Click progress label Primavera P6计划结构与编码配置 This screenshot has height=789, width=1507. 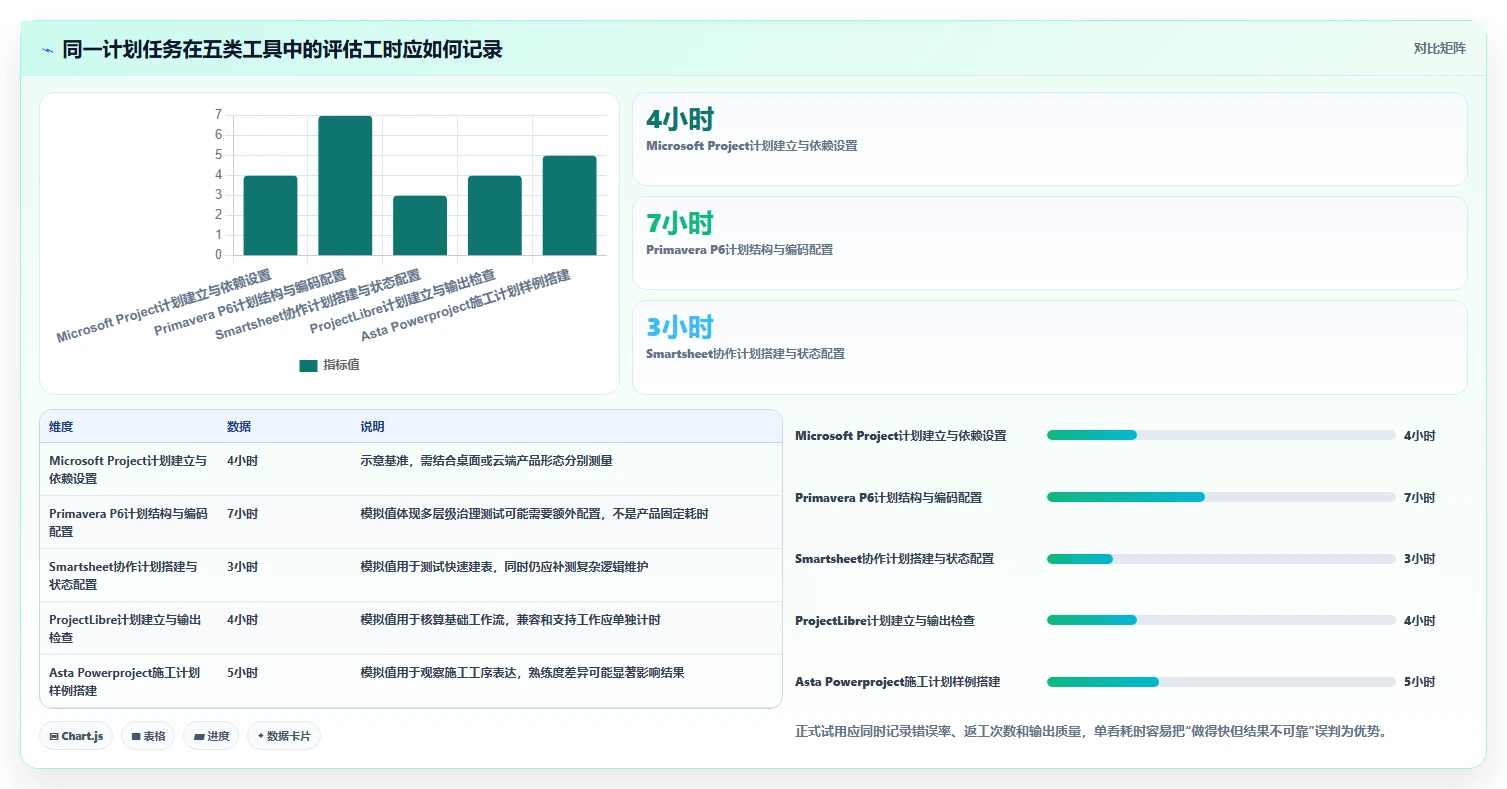(889, 498)
